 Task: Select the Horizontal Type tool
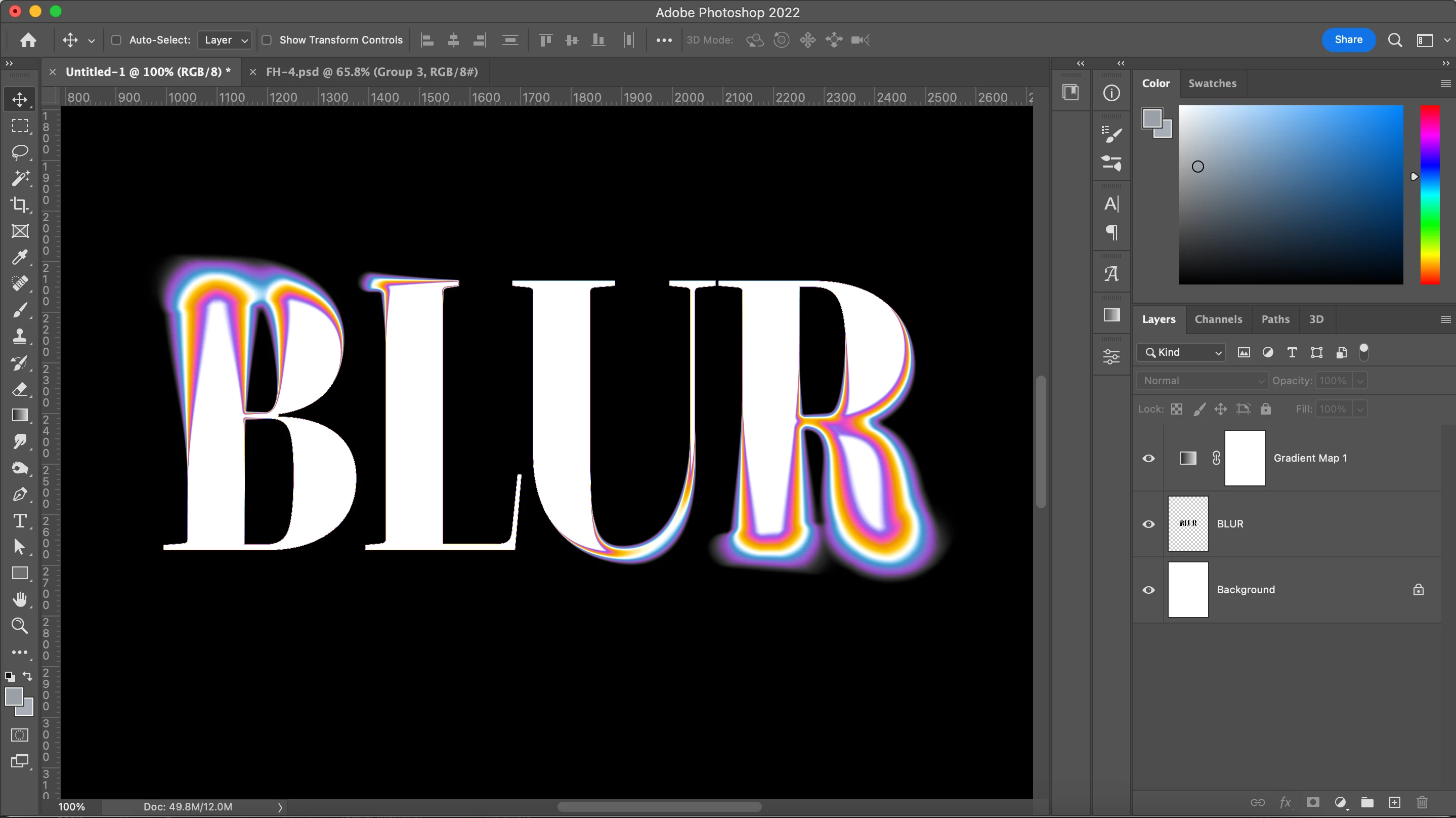point(20,520)
